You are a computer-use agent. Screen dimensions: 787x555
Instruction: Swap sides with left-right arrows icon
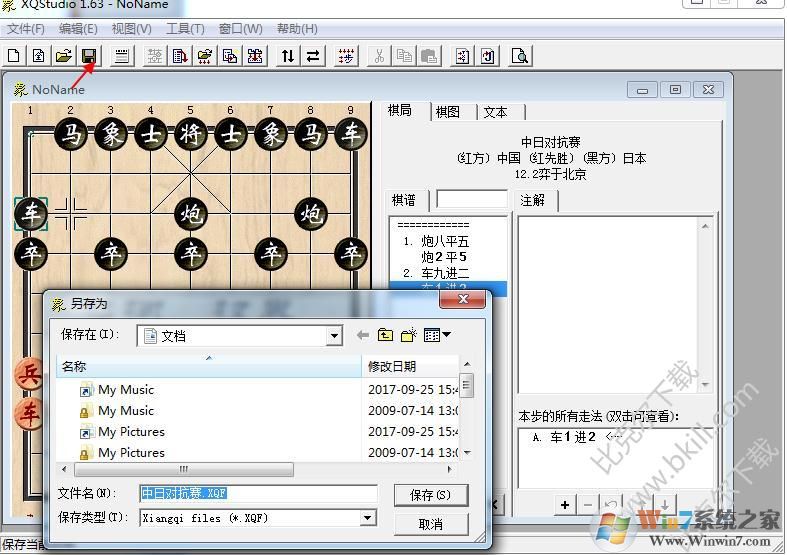[313, 56]
